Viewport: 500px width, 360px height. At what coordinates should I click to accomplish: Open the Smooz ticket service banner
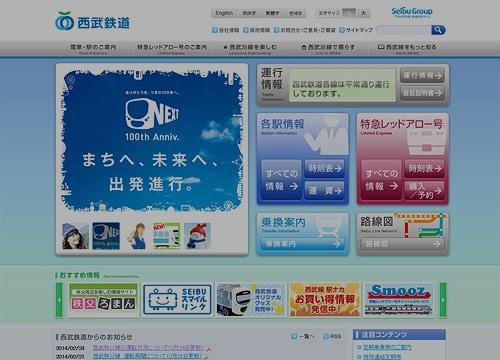(398, 300)
